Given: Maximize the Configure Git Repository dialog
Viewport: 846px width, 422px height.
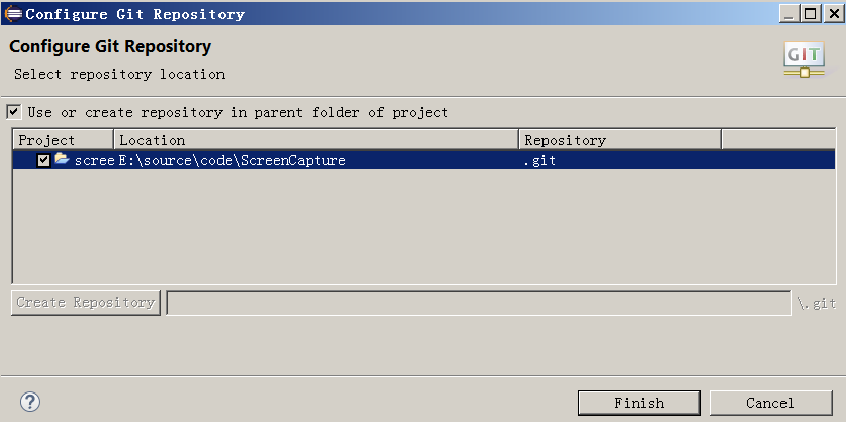Looking at the screenshot, I should point(811,13).
